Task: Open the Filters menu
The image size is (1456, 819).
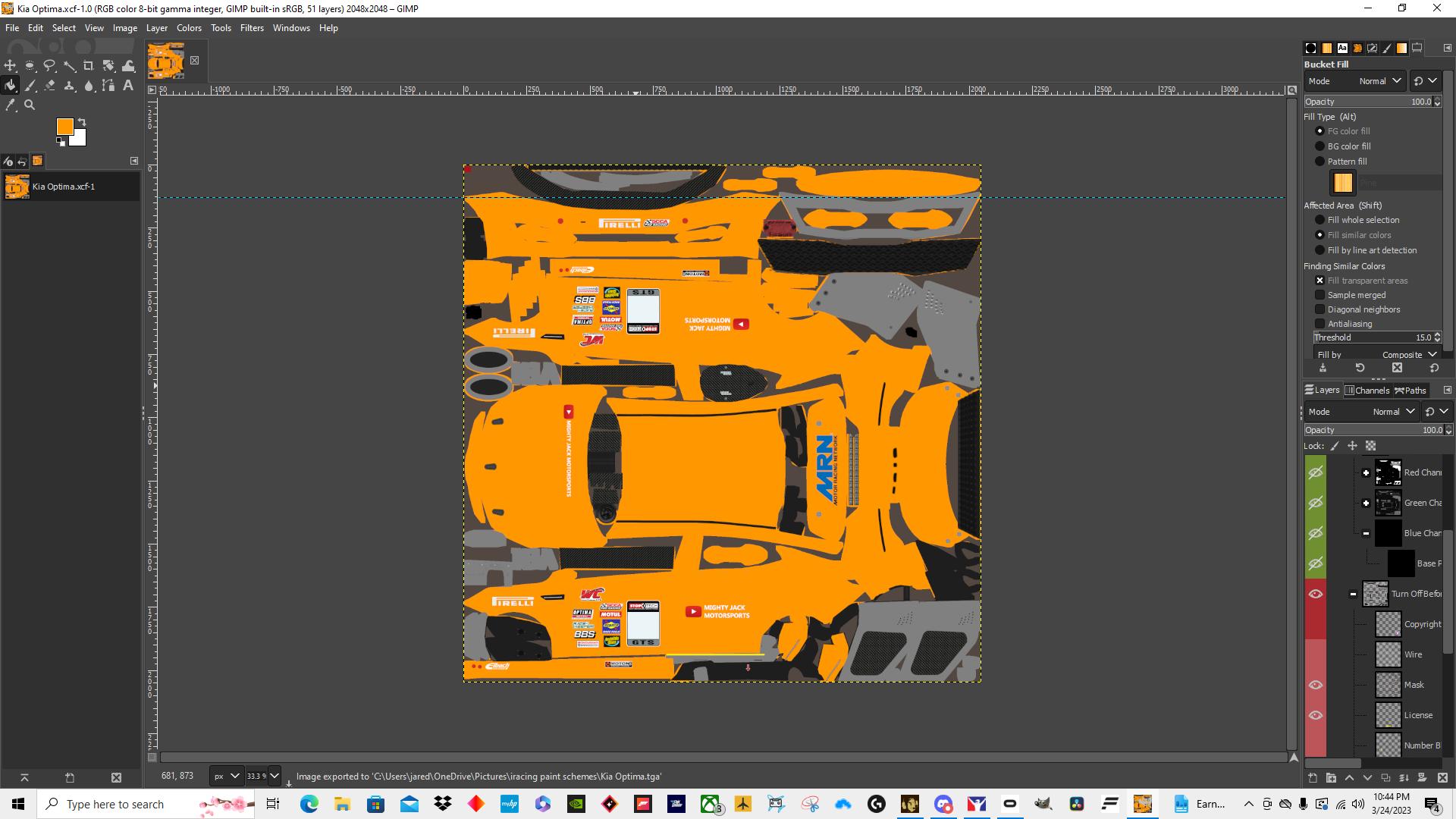Action: click(252, 28)
